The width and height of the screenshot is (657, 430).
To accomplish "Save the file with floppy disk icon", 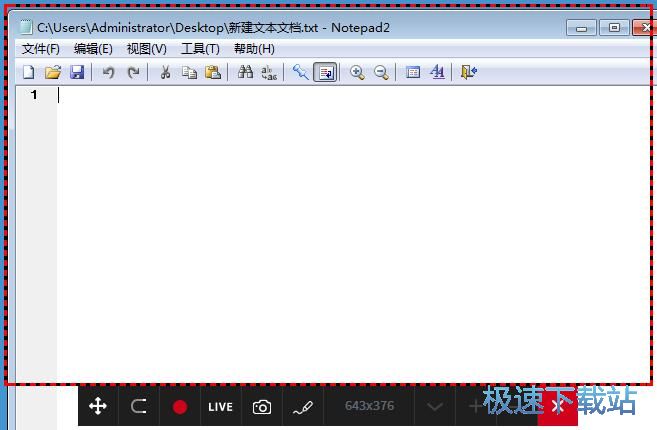I will [x=77, y=72].
